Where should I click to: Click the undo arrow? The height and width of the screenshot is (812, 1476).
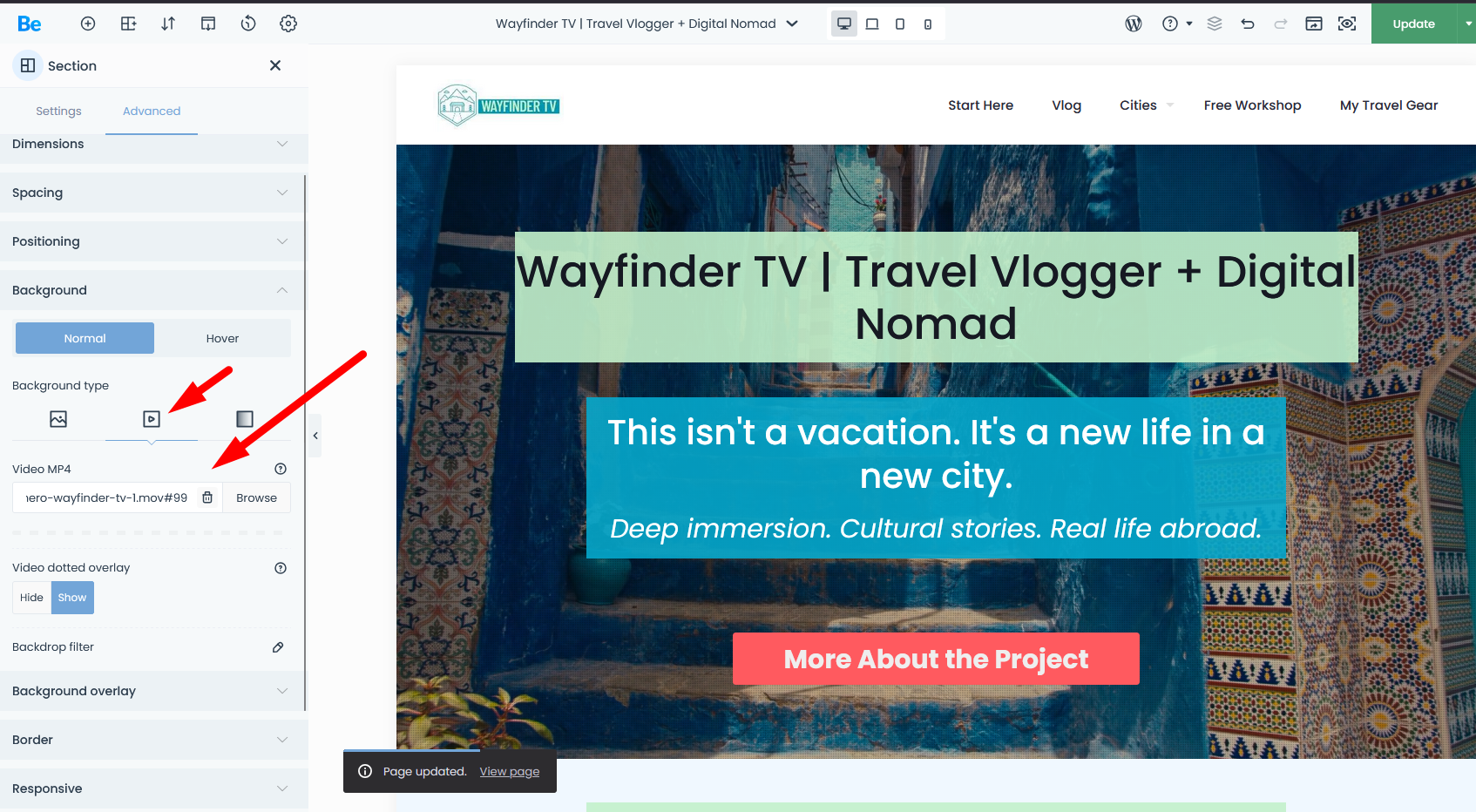[x=1248, y=24]
